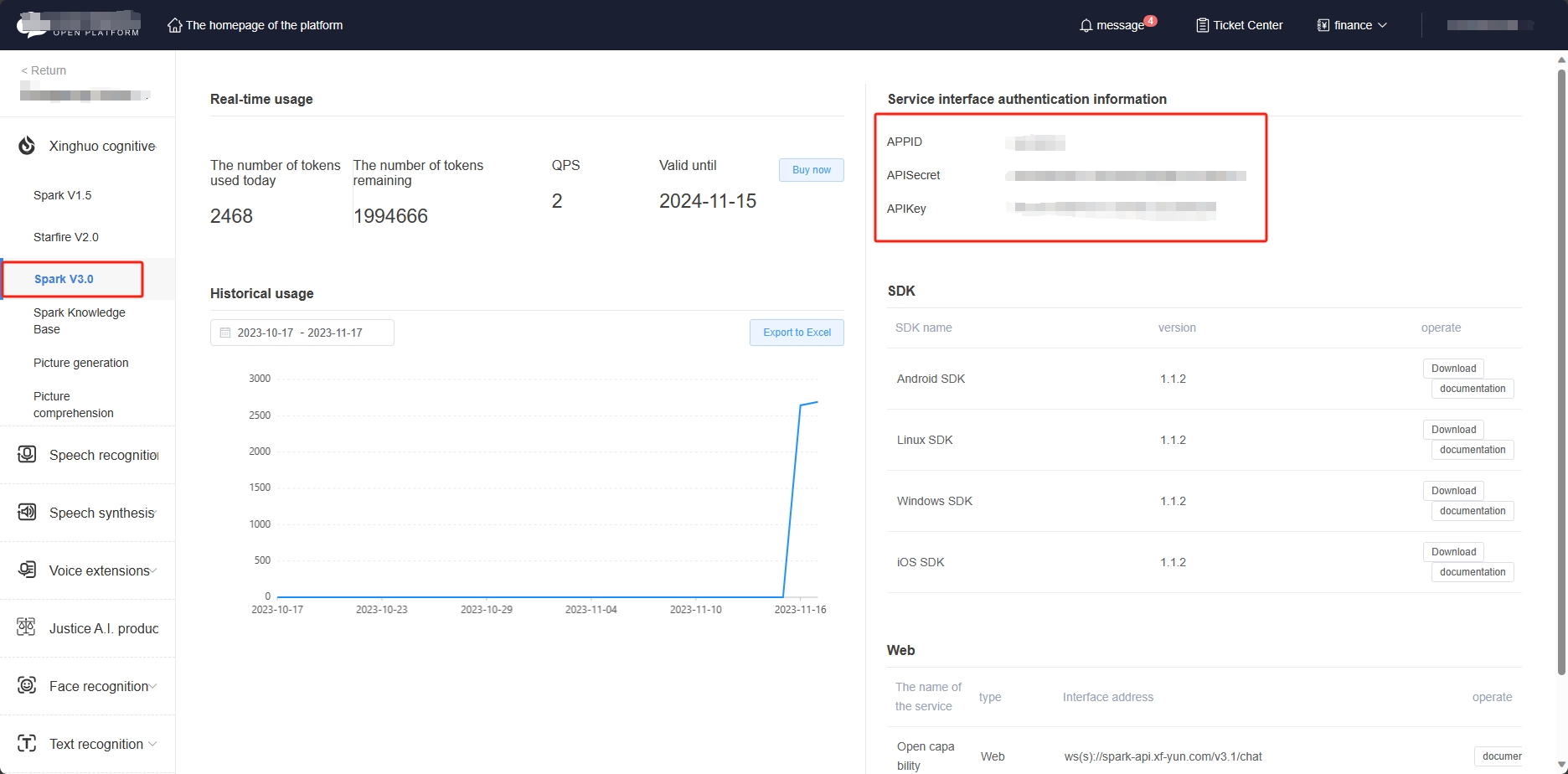Open Picture comprehension menu item
1568x774 pixels.
click(74, 405)
